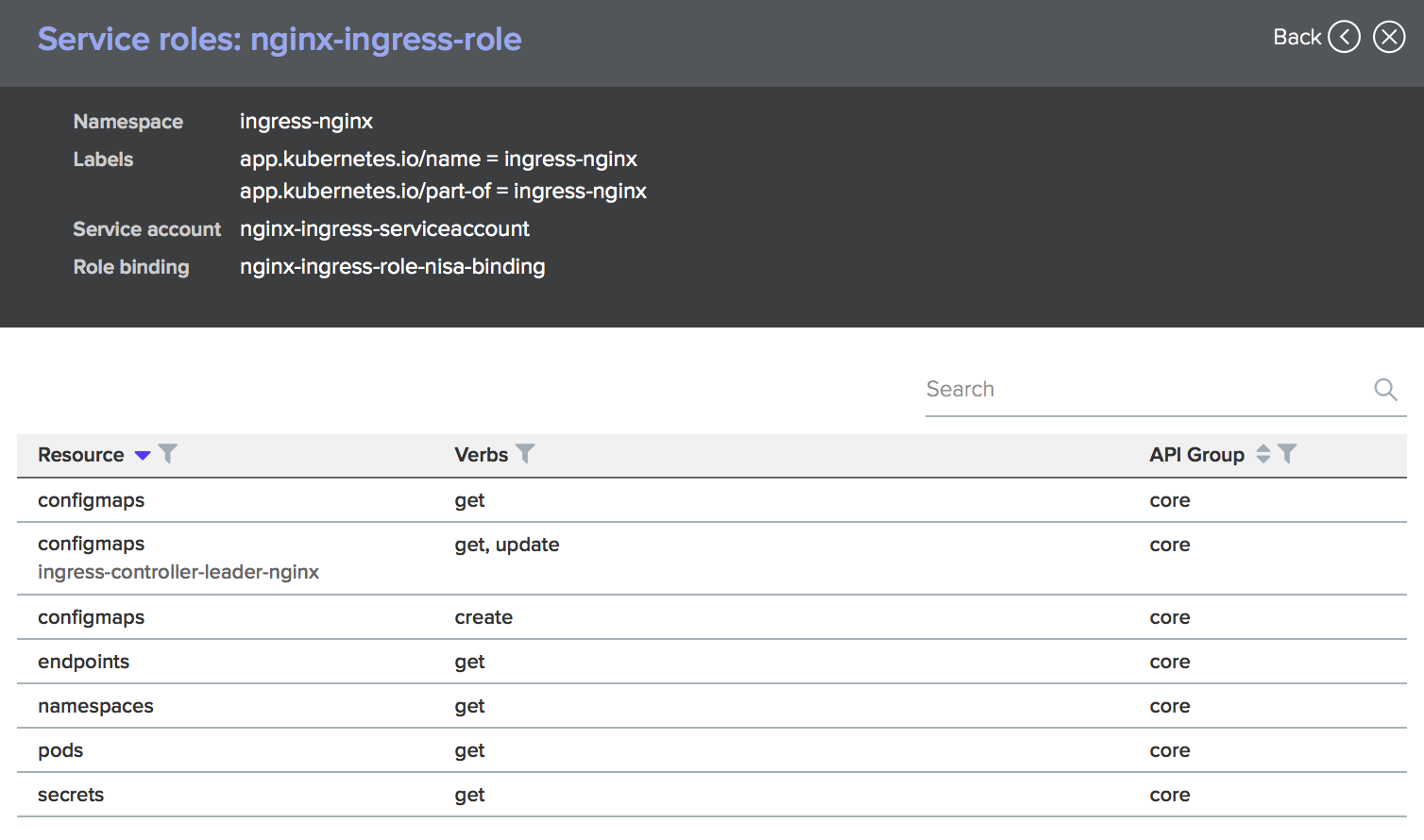Click the 'get, update' verbs cell

point(507,545)
